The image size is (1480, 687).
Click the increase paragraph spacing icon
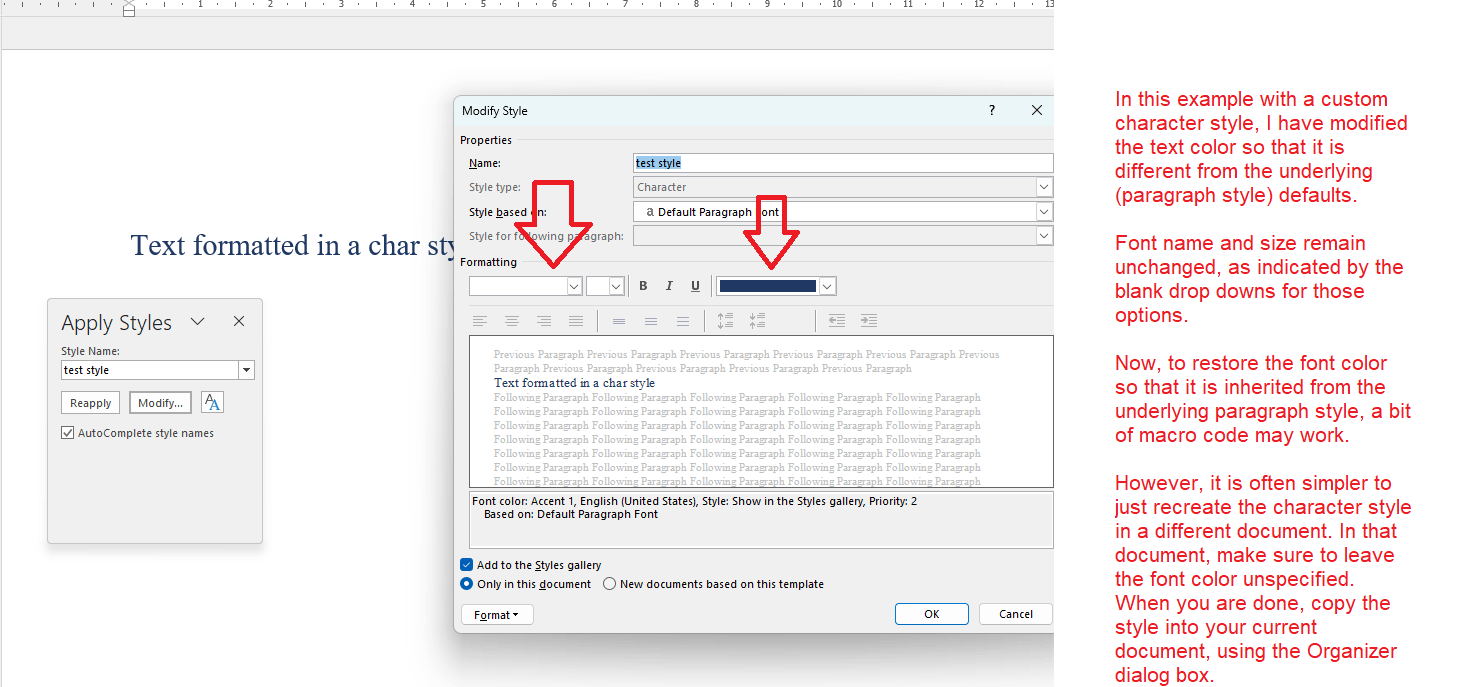coord(726,321)
